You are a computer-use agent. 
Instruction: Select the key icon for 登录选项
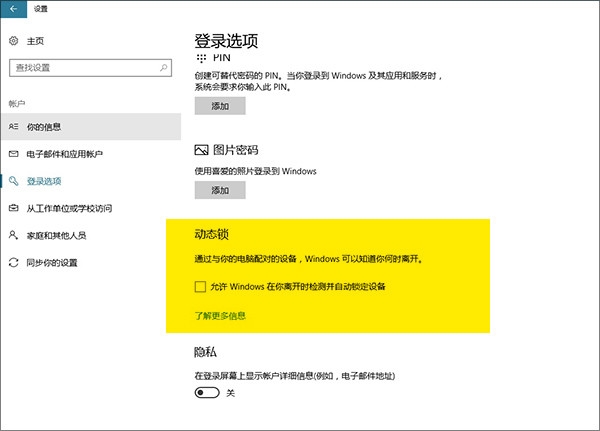coord(13,181)
